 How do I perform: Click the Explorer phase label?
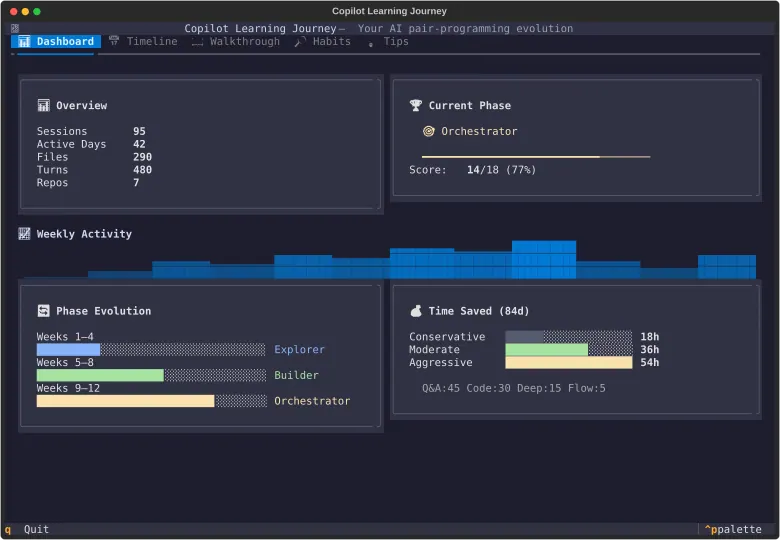point(299,350)
